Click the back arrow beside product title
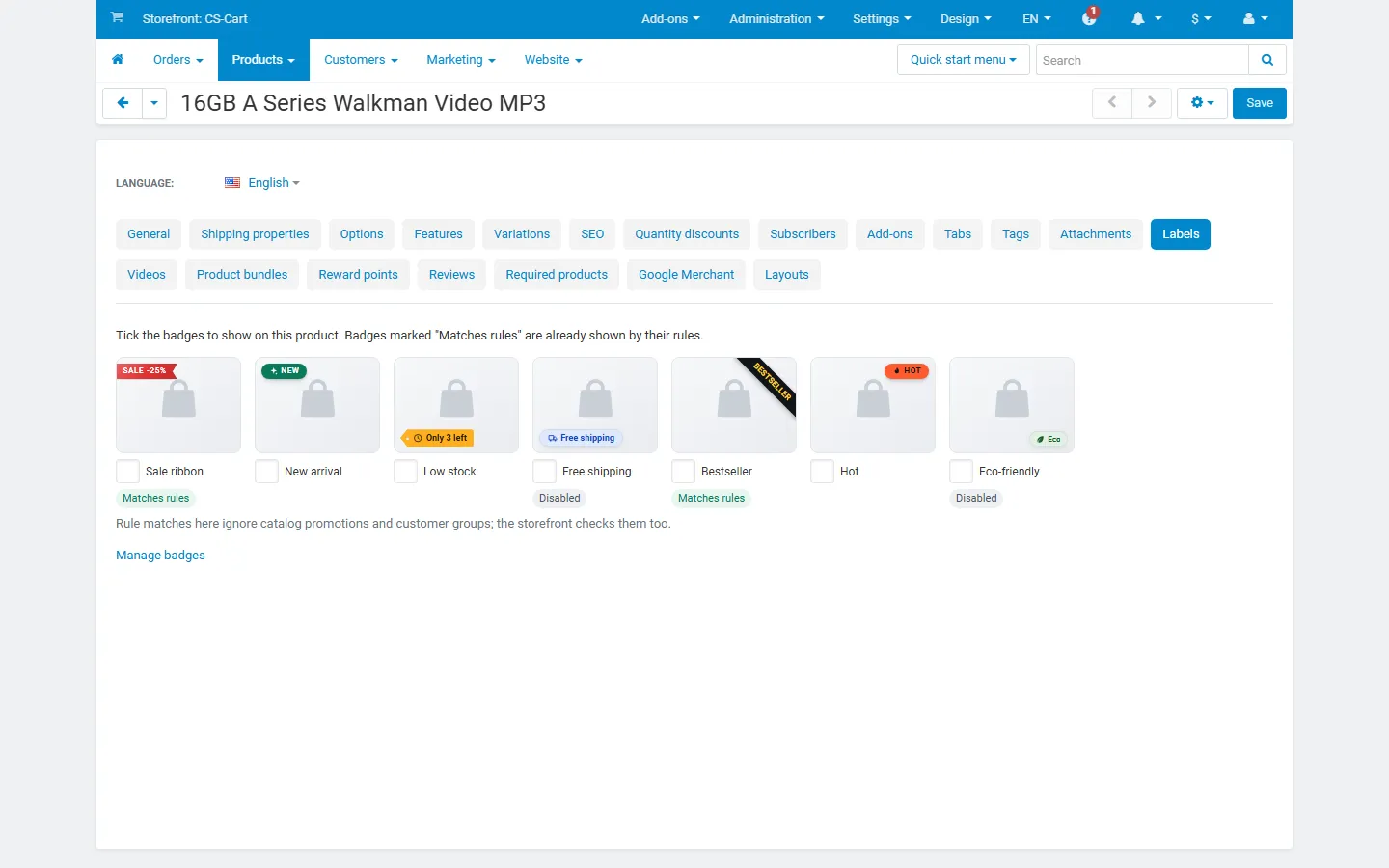Screen dimensions: 1389x868 pos(123,103)
